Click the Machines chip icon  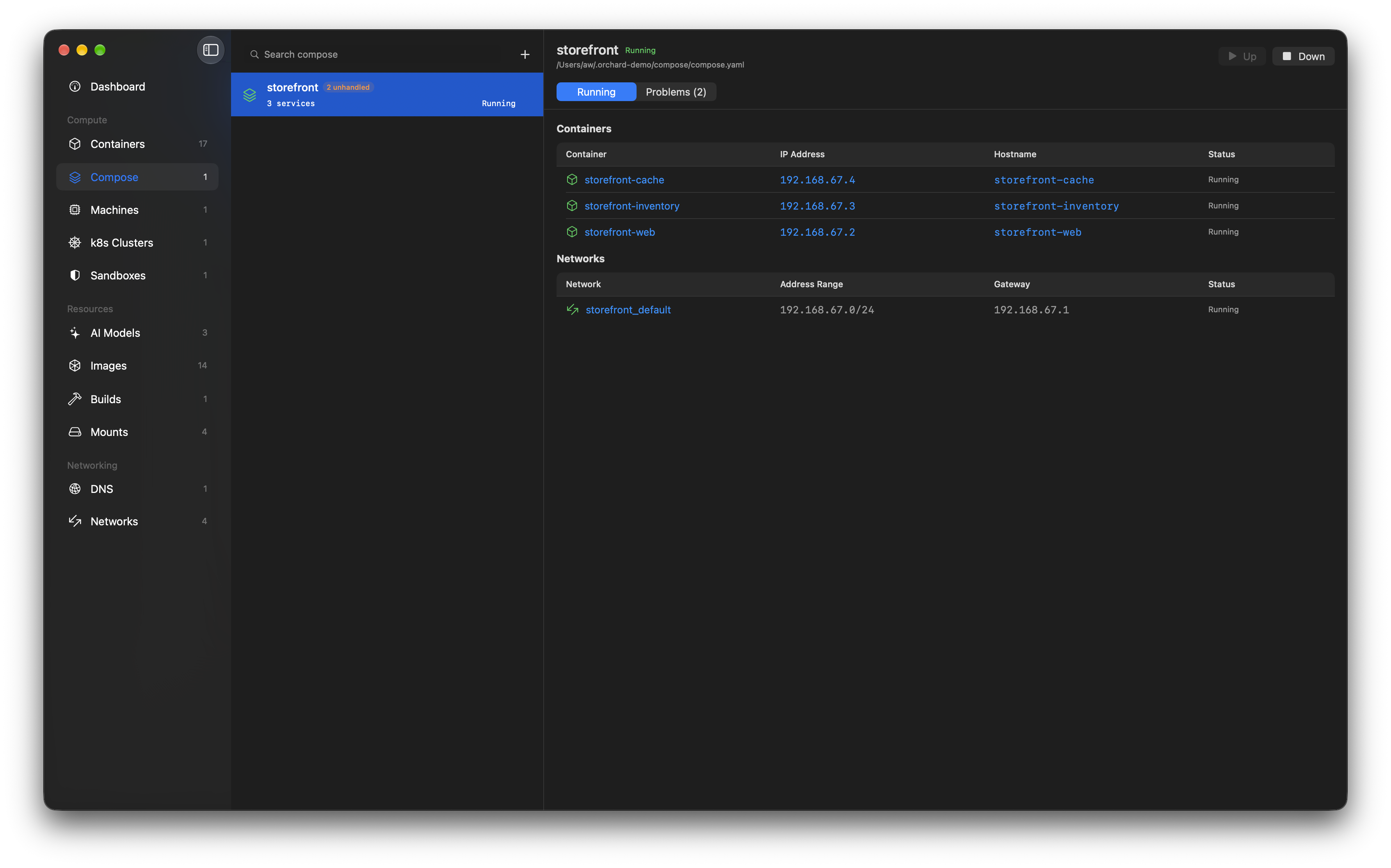point(75,210)
